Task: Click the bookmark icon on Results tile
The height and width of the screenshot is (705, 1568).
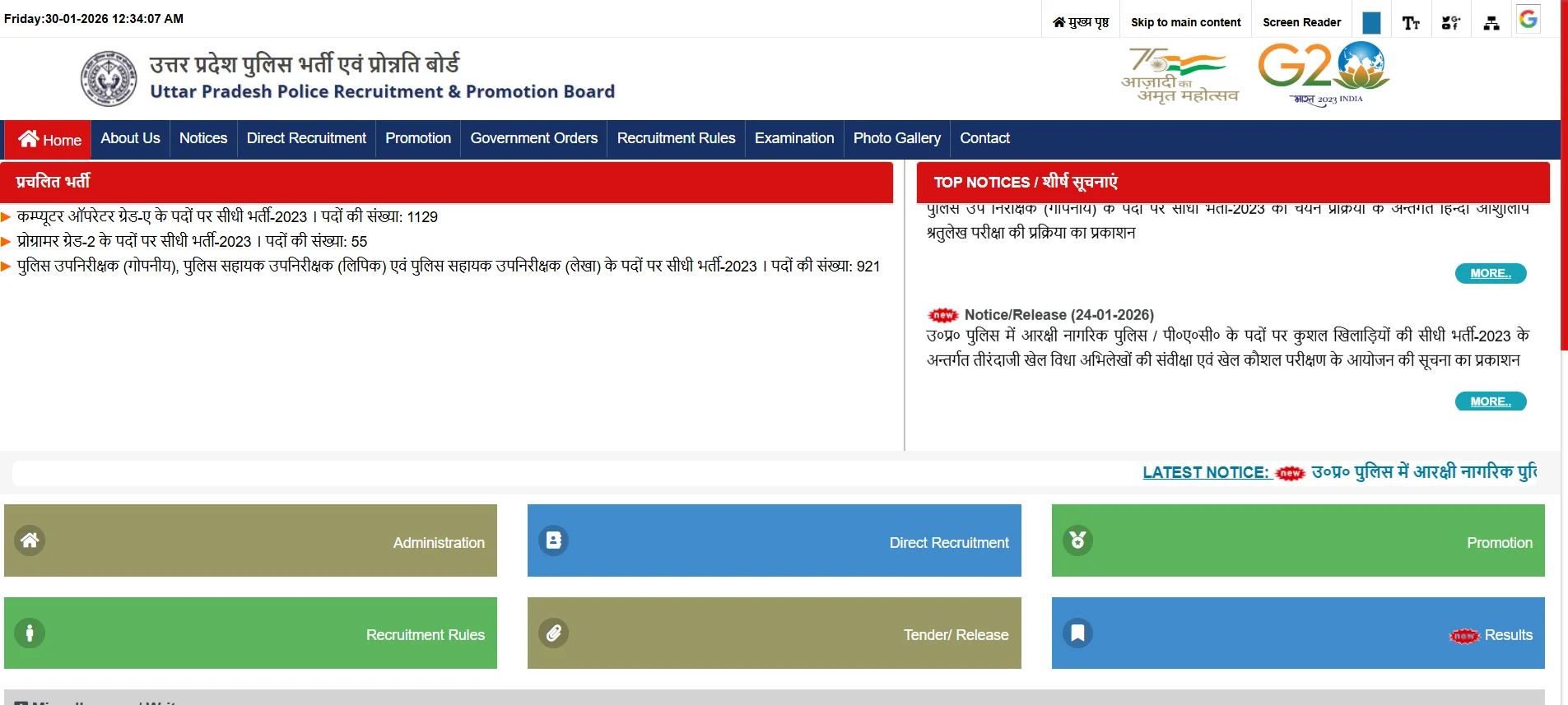Action: coord(1077,633)
